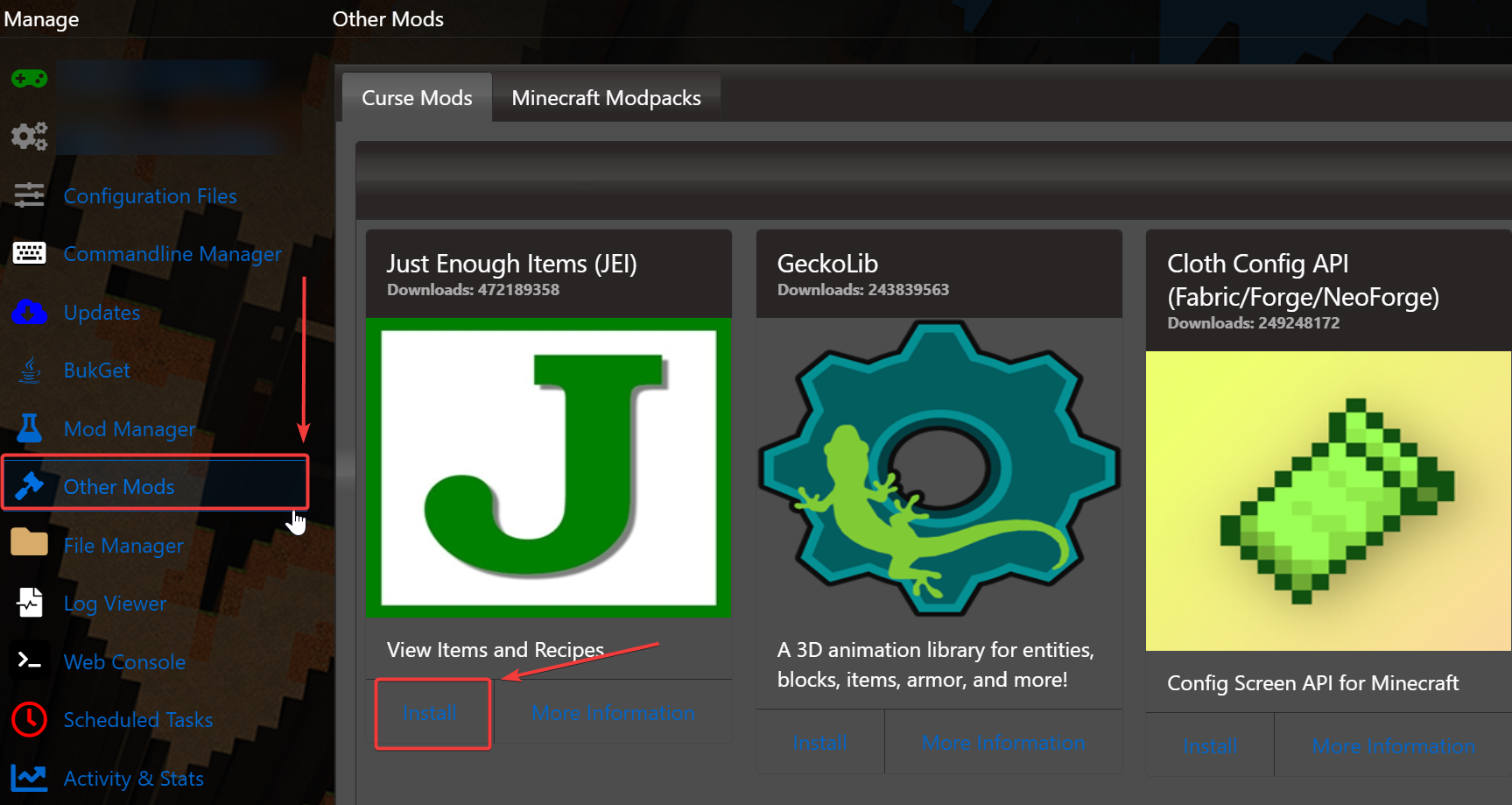Viewport: 1512px width, 805px height.
Task: Open Configuration Files link
Action: [150, 196]
